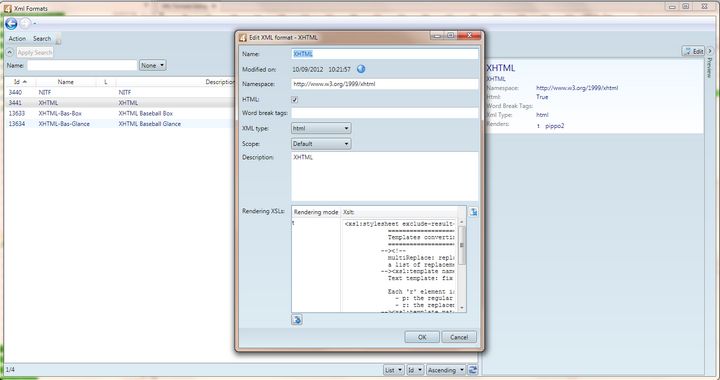The width and height of the screenshot is (720, 380).
Task: Click the Edit button with pencil icon
Action: point(693,51)
